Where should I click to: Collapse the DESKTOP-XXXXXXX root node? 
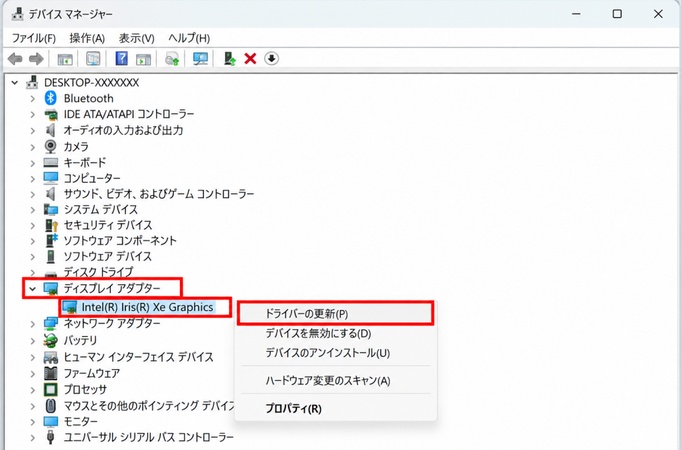point(15,83)
